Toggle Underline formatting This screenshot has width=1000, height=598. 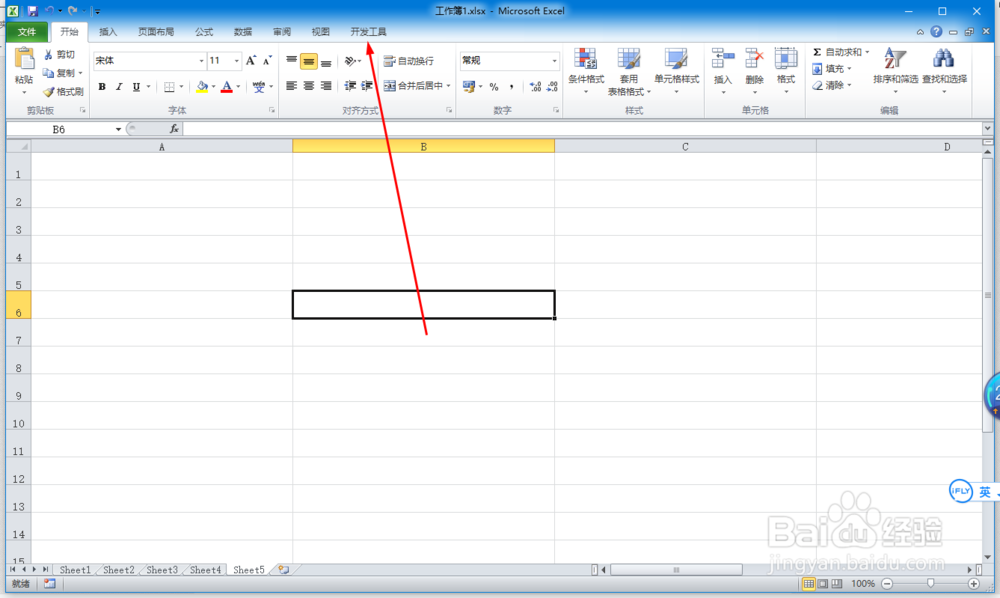[136, 87]
